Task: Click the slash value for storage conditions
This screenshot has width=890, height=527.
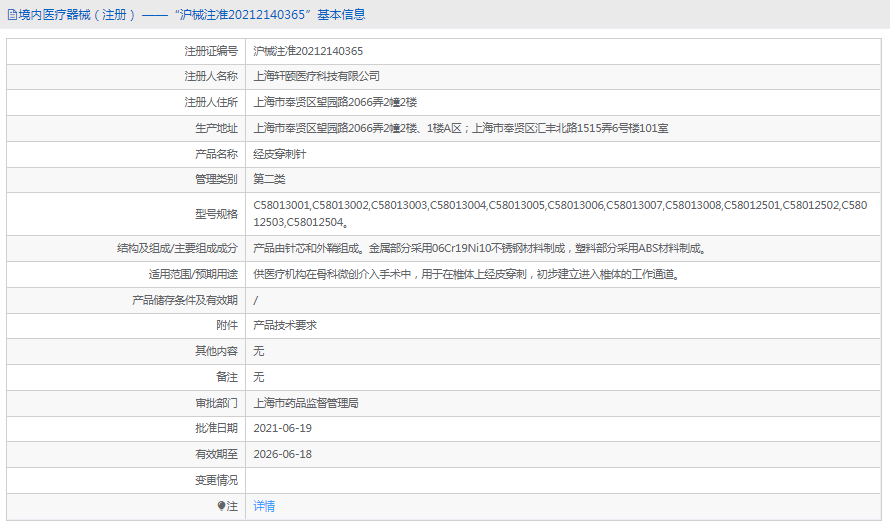Action: point(255,300)
